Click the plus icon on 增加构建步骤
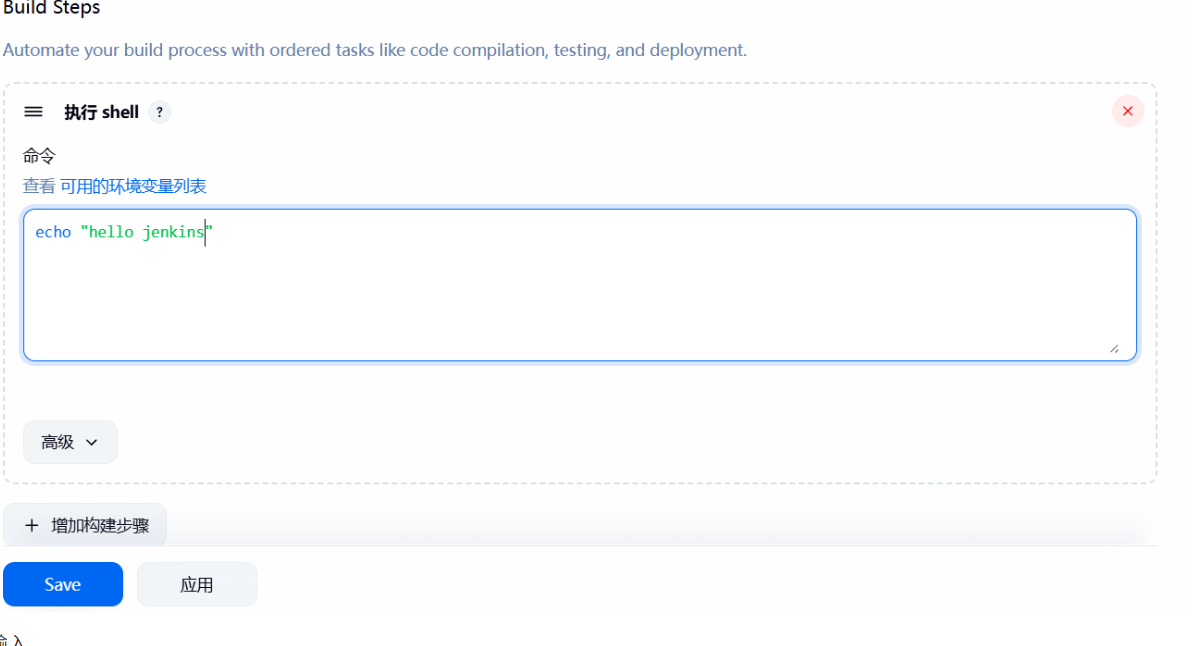The image size is (1203, 646). tap(31, 525)
